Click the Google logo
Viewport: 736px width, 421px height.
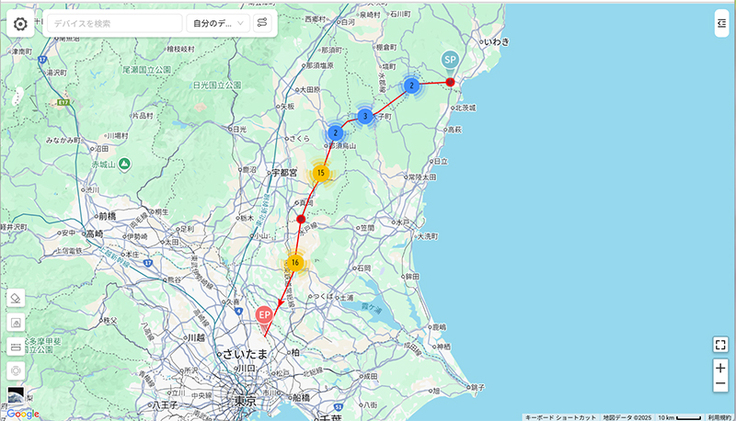coord(20,413)
